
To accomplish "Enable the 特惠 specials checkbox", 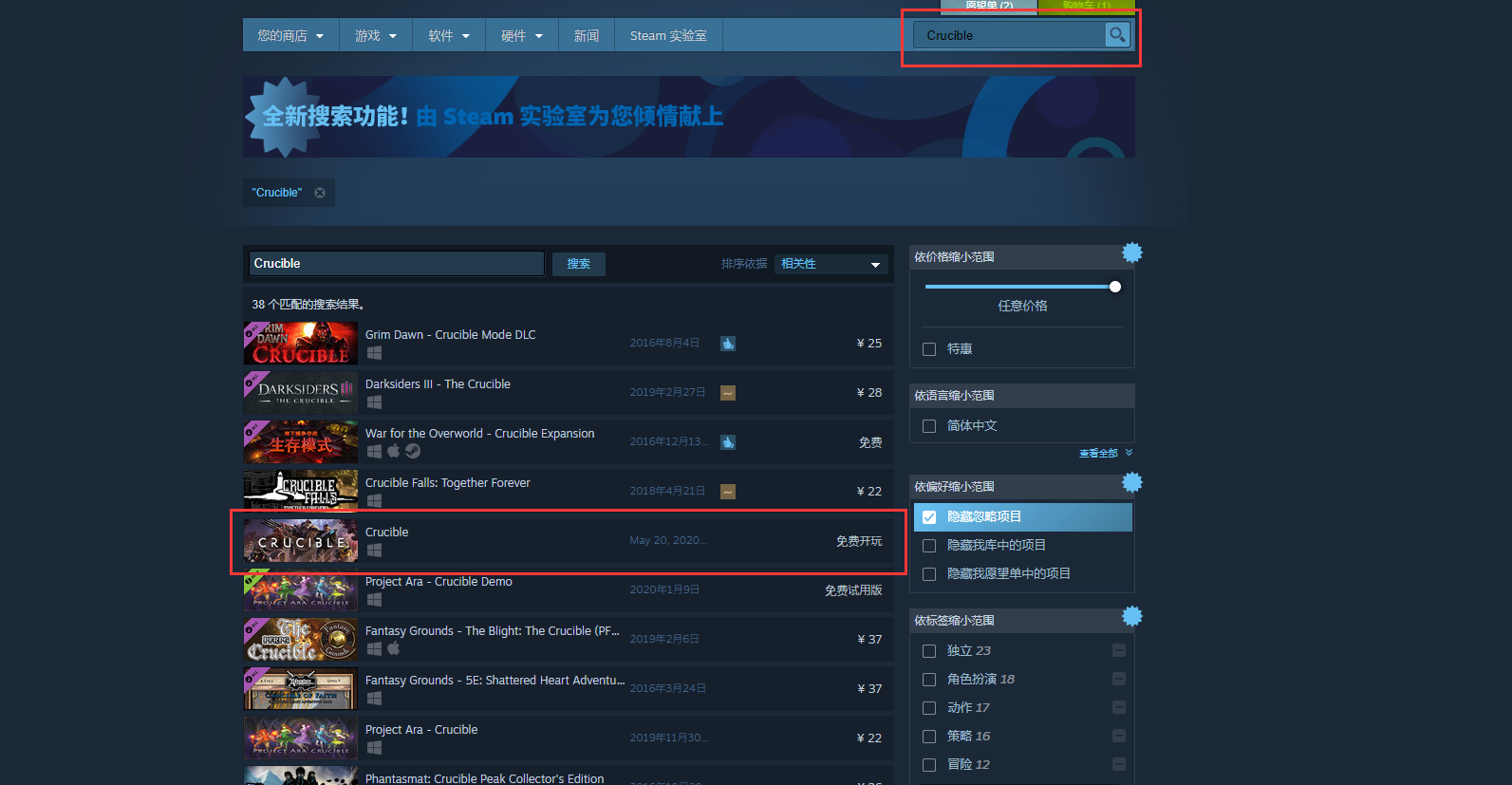I will tap(929, 349).
